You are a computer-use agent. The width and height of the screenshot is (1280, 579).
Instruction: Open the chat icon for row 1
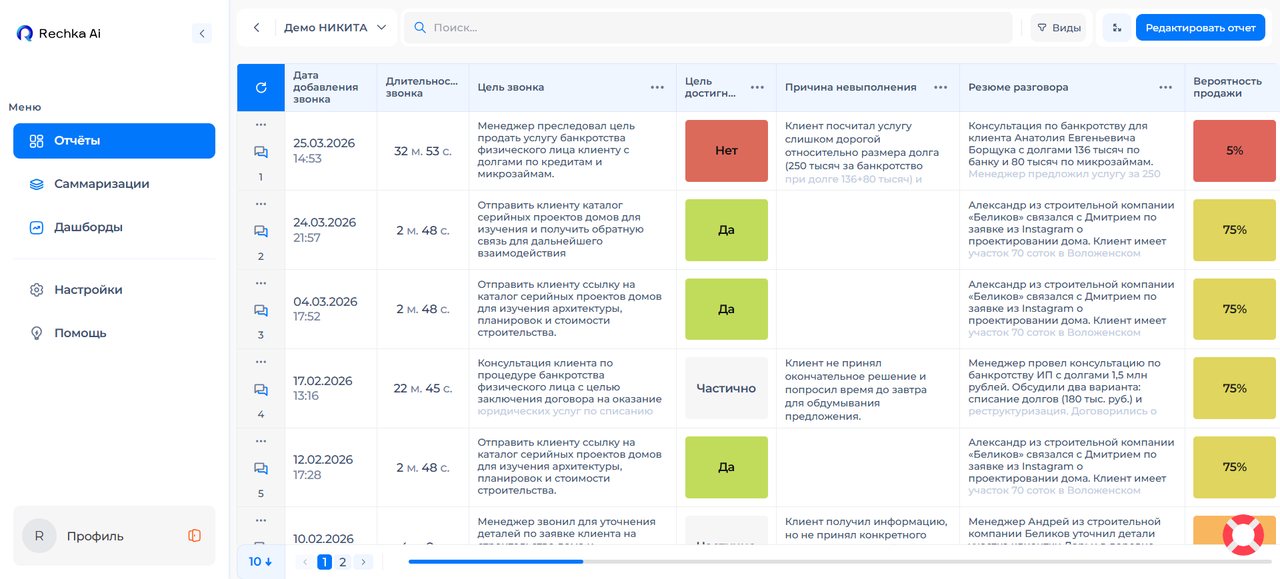261,152
